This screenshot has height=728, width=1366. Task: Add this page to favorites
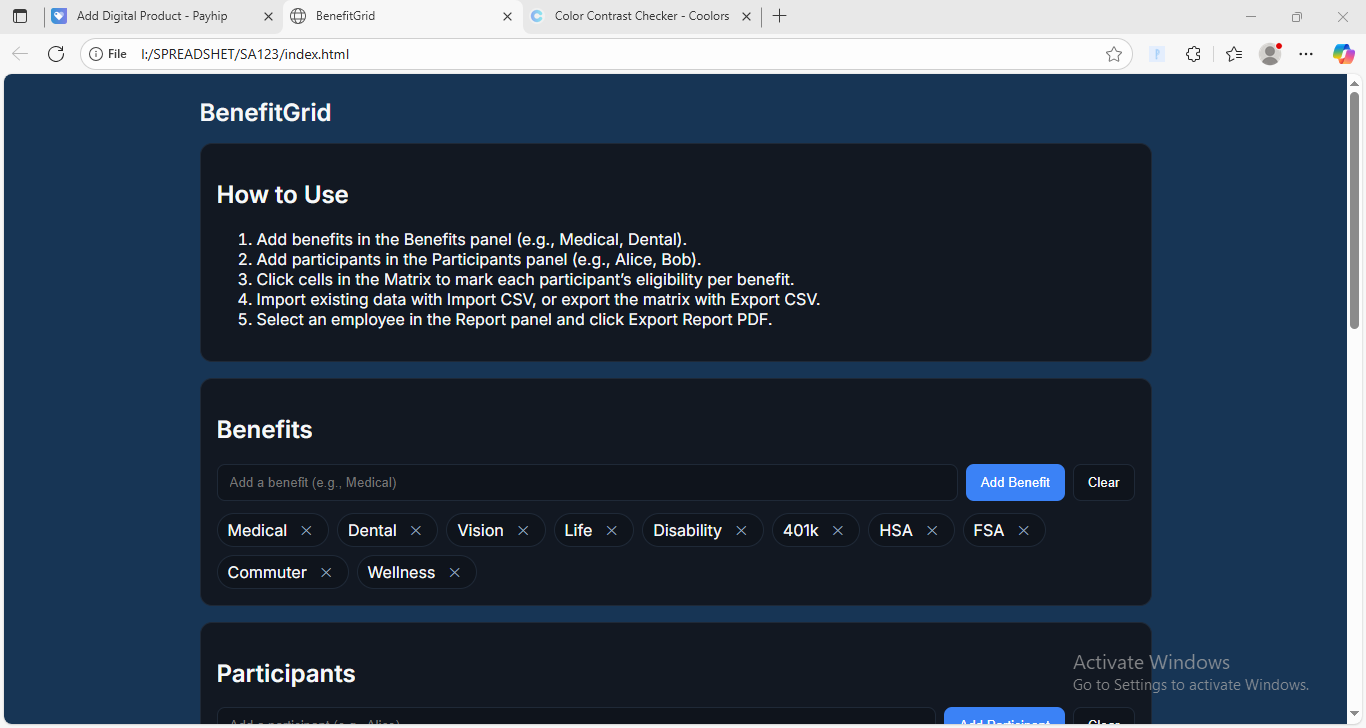[x=1114, y=54]
